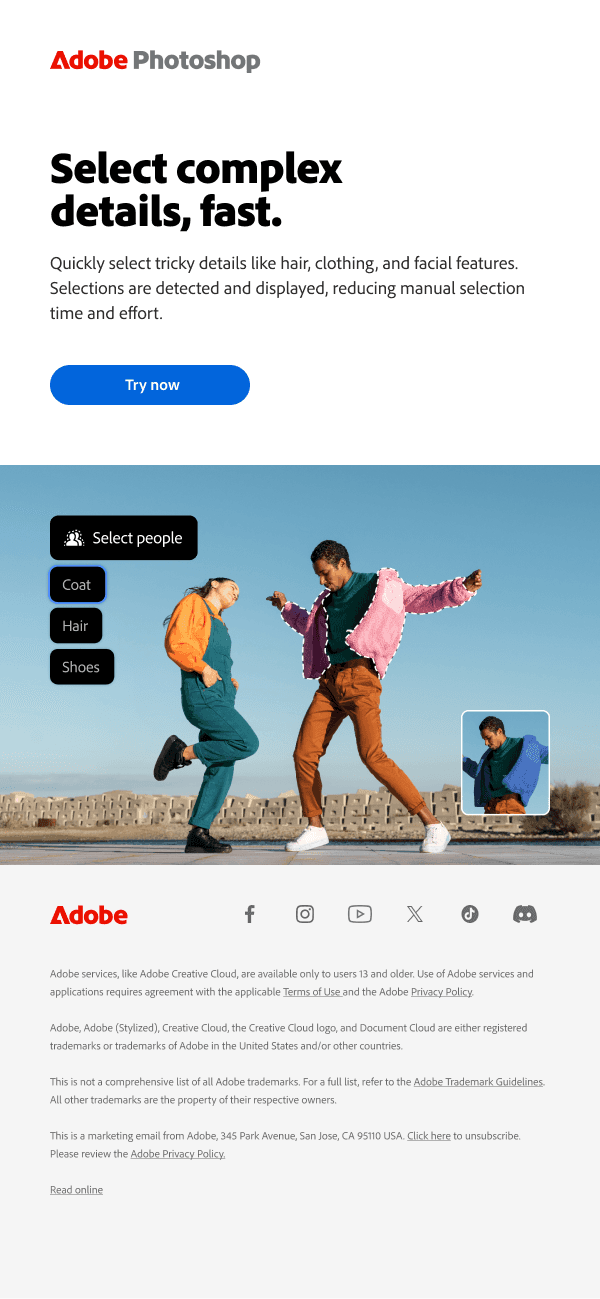The width and height of the screenshot is (600, 1299).
Task: Click the Select people button
Action: [x=124, y=538]
